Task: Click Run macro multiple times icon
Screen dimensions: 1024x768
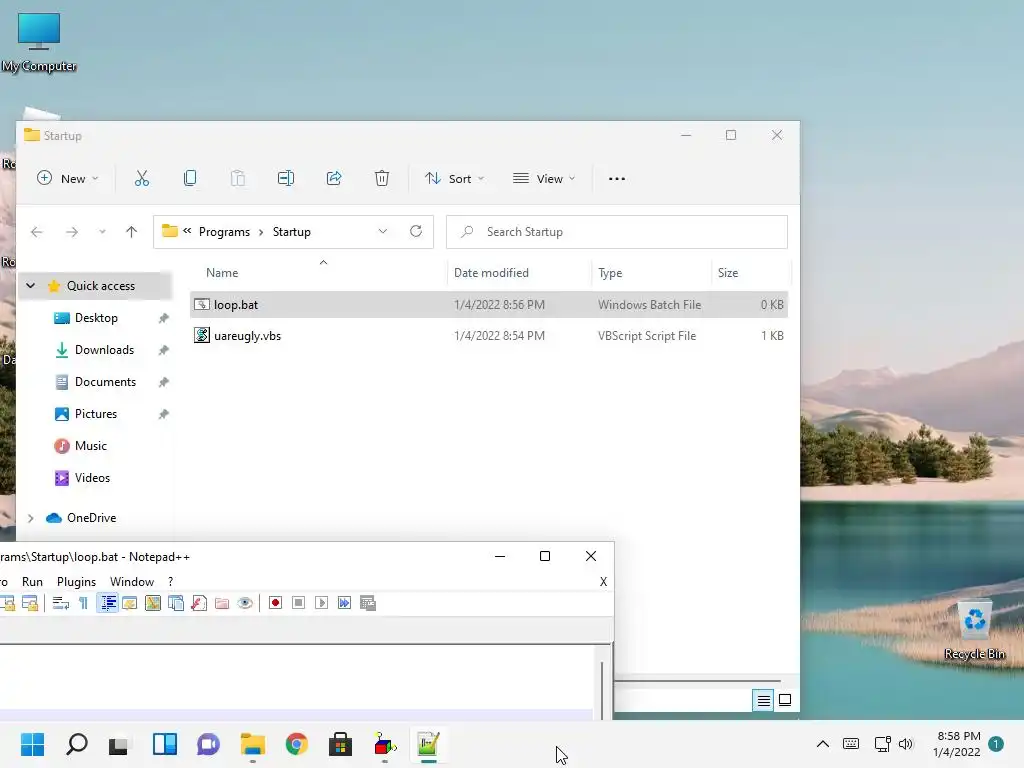Action: (344, 603)
